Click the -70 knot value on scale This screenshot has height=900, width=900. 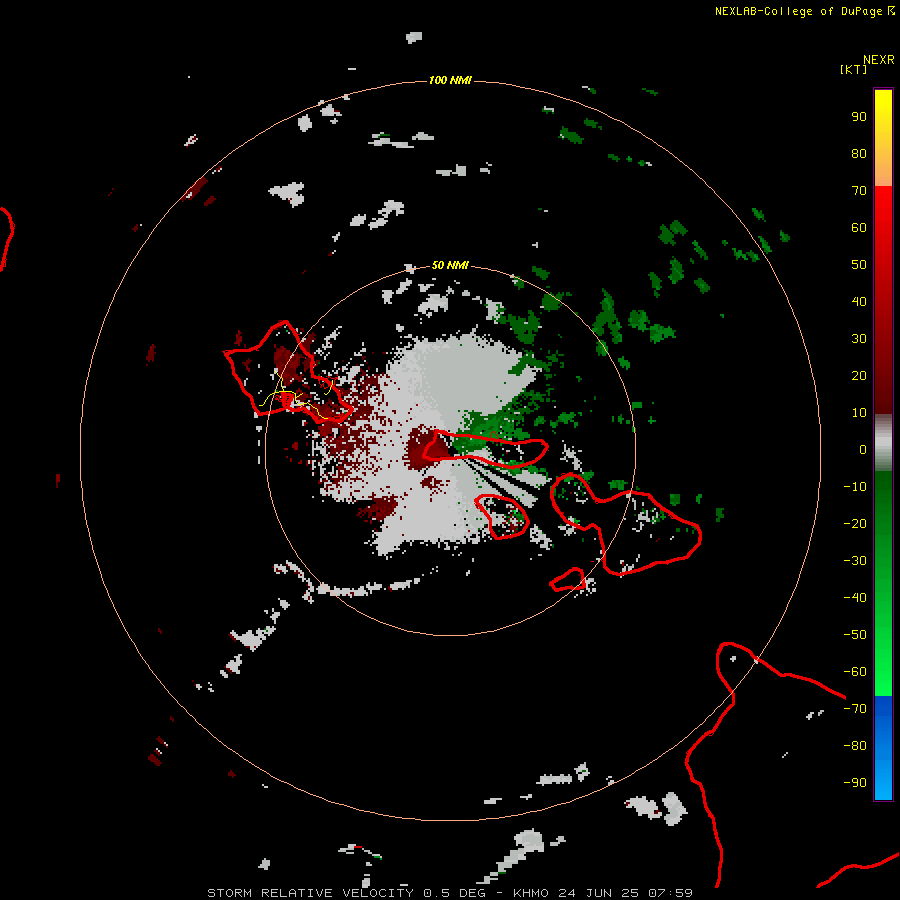point(855,708)
